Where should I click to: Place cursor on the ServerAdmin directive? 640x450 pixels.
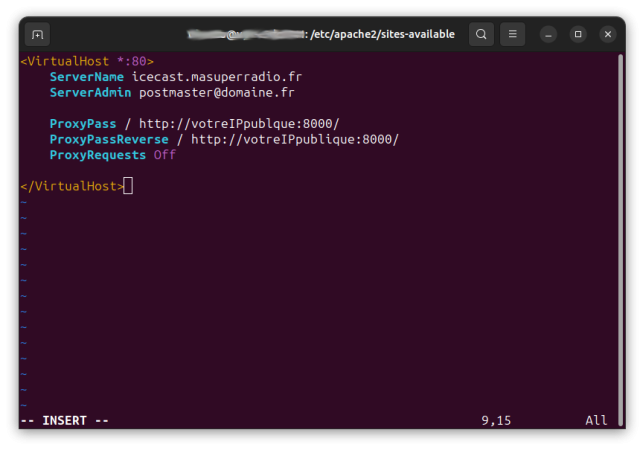coord(90,93)
